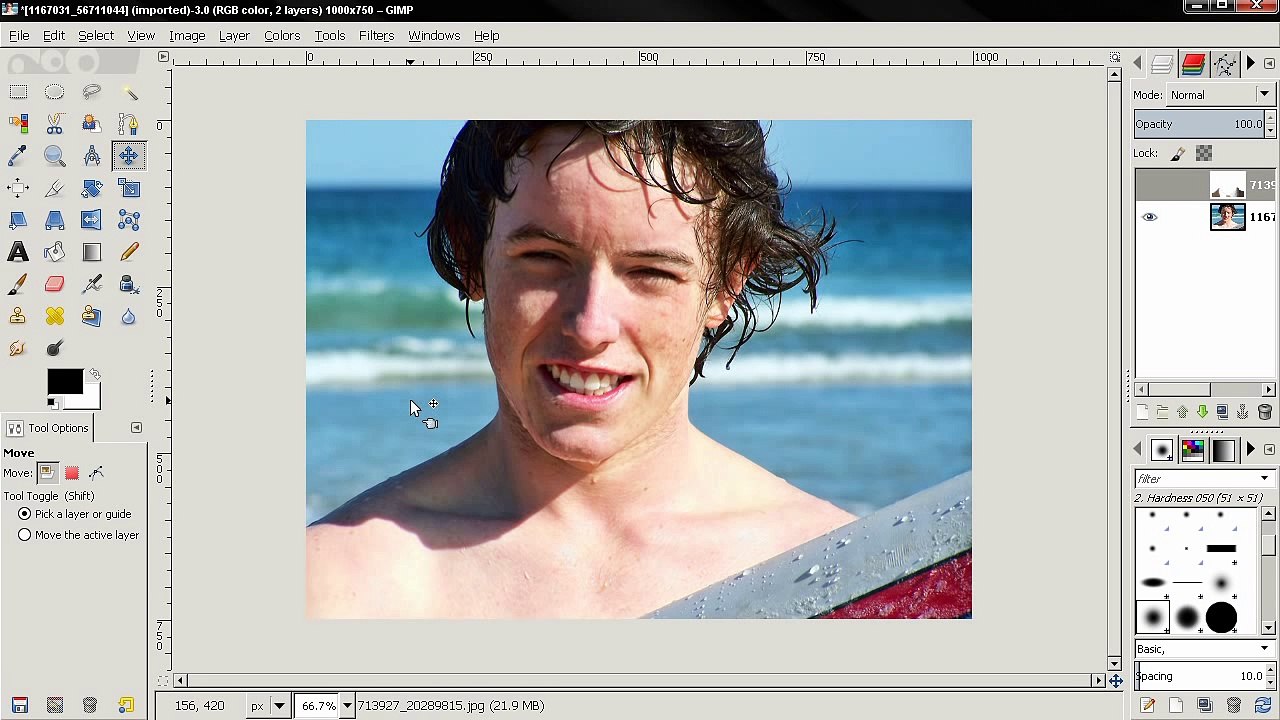Select the Measure compass tool
The image size is (1280, 720).
tap(92, 156)
